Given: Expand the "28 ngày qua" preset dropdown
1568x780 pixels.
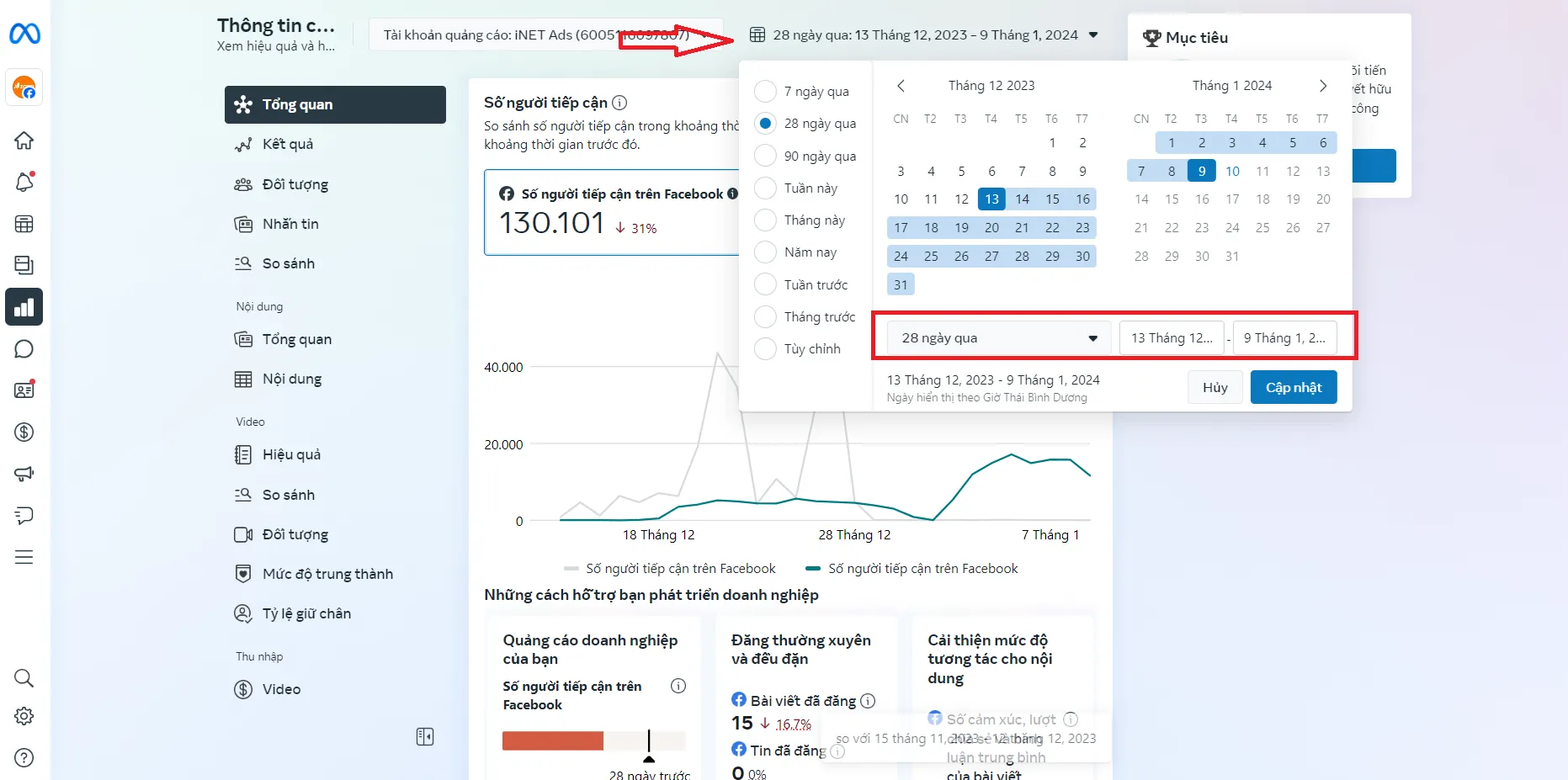Looking at the screenshot, I should pos(998,338).
